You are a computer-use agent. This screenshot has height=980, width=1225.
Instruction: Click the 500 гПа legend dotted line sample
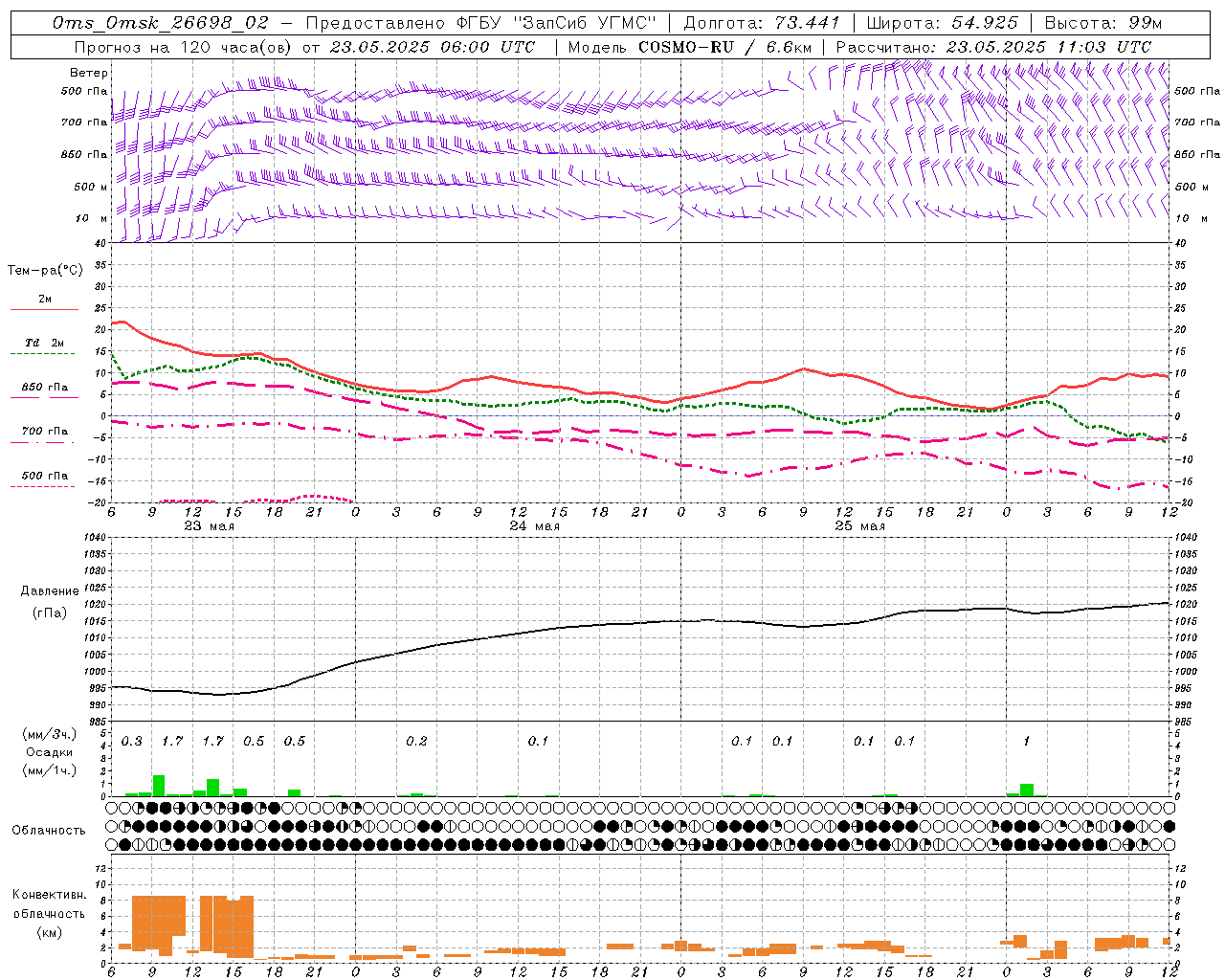tap(42, 486)
